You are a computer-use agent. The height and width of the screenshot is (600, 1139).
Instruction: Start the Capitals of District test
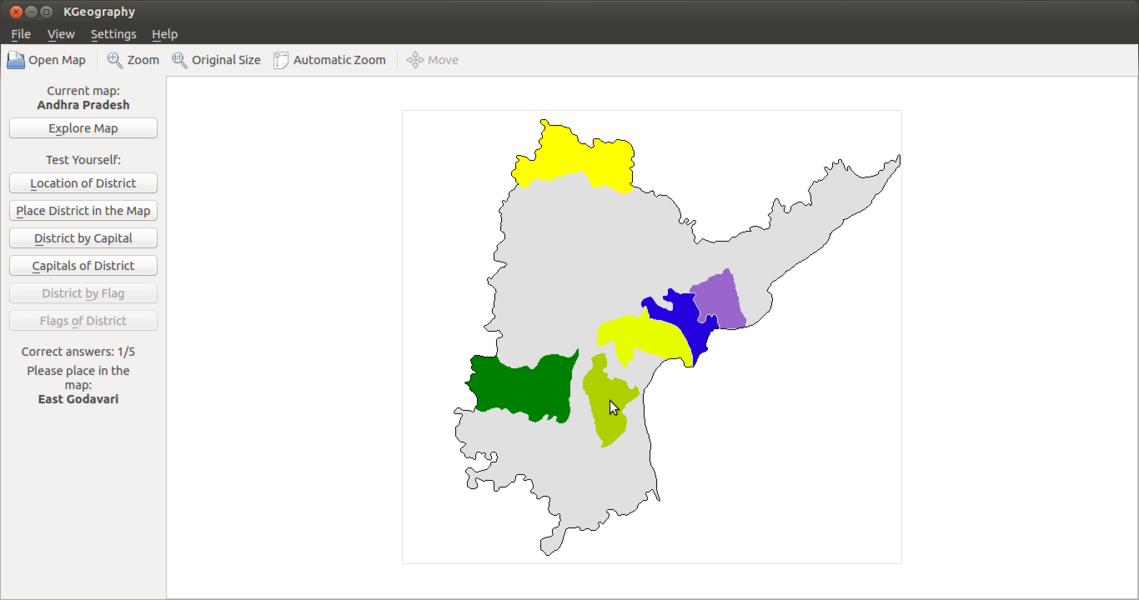pyautogui.click(x=82, y=264)
